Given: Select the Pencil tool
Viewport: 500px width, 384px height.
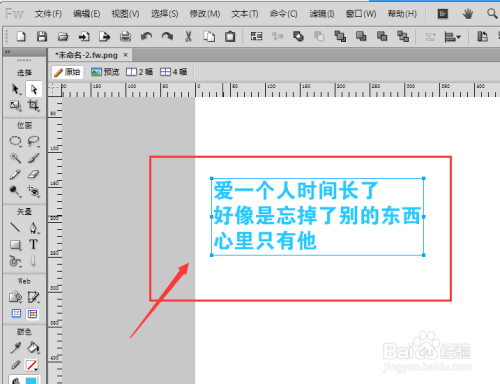Looking at the screenshot, I should (x=15, y=174).
